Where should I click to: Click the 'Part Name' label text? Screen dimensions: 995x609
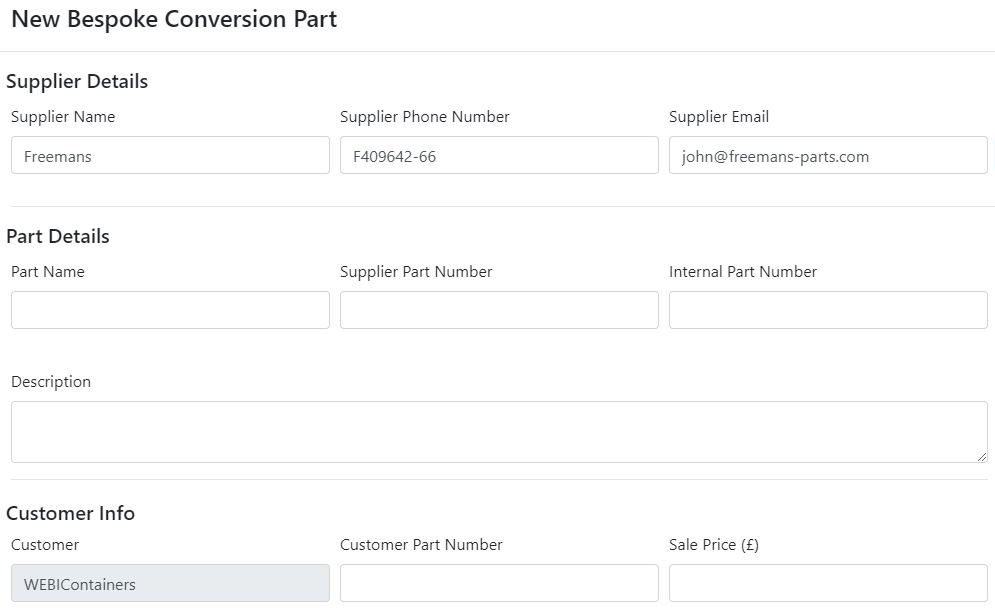48,272
